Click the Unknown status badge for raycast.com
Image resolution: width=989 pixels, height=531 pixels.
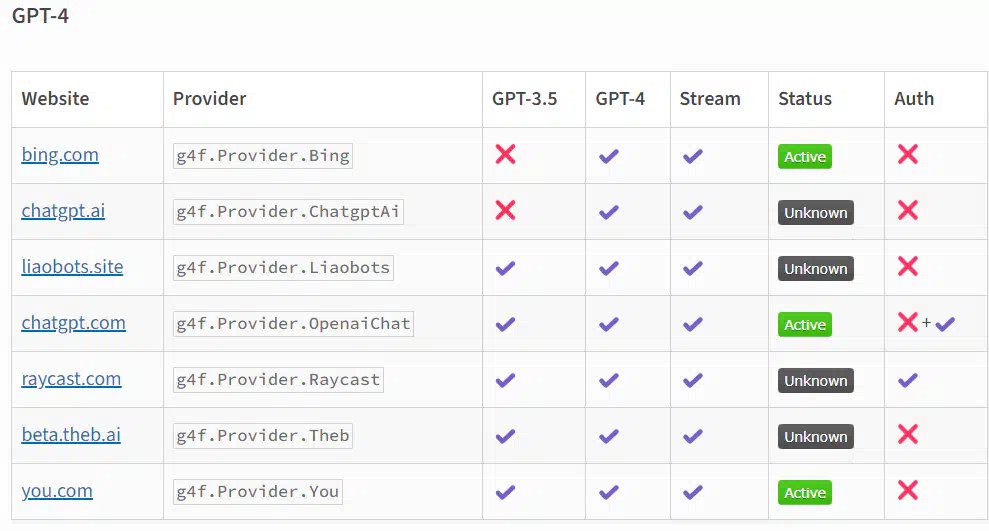pyautogui.click(x=816, y=381)
